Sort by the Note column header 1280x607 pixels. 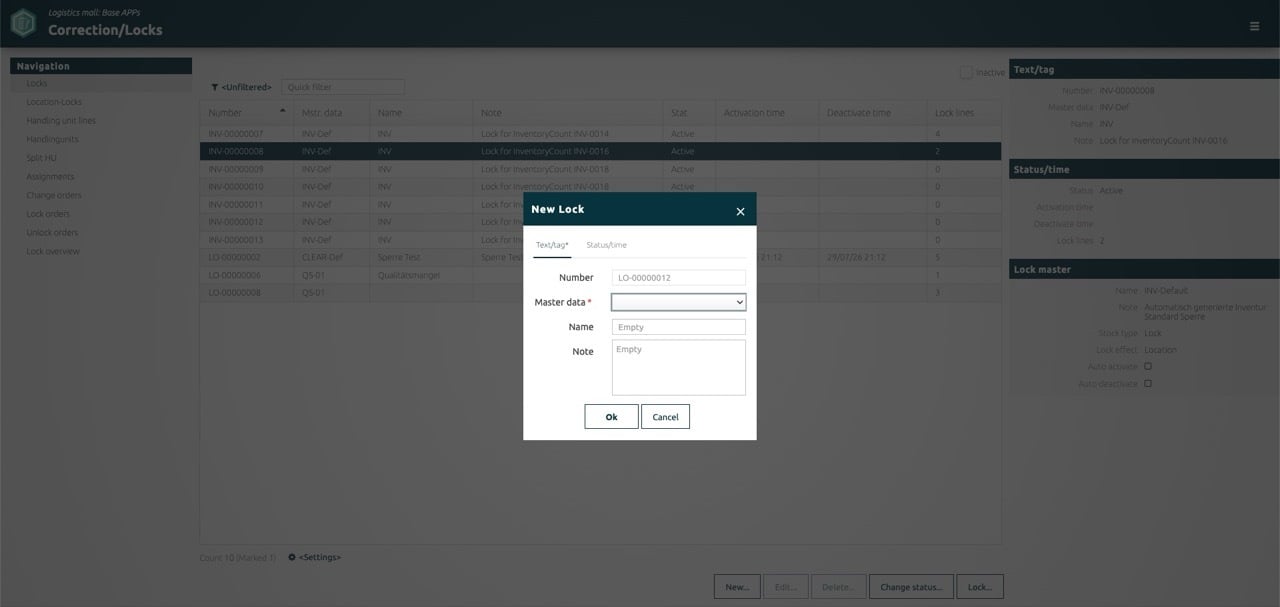[x=567, y=113]
